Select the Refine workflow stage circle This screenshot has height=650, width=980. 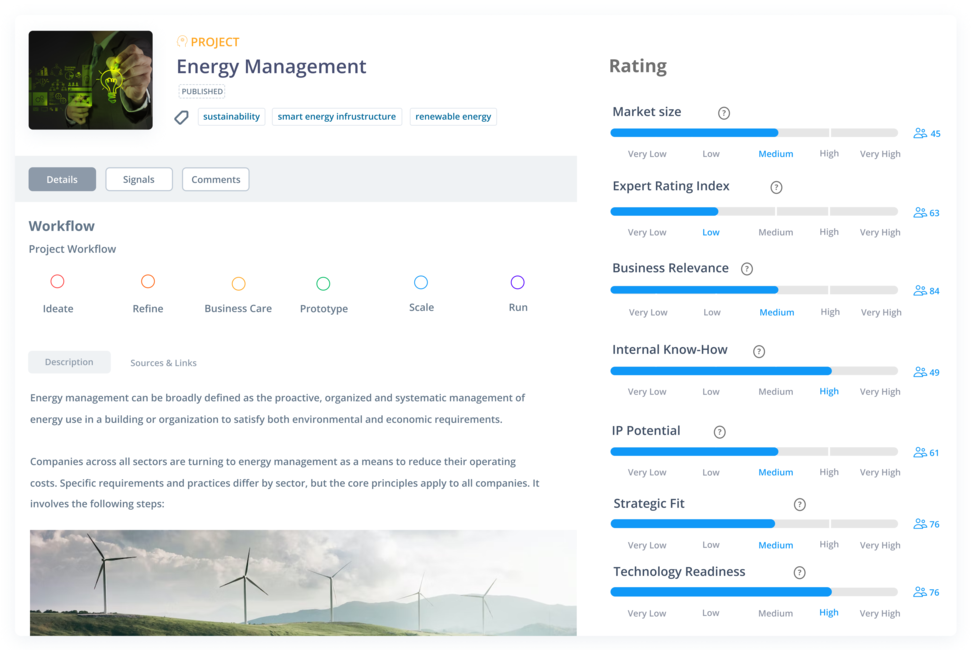click(x=148, y=282)
